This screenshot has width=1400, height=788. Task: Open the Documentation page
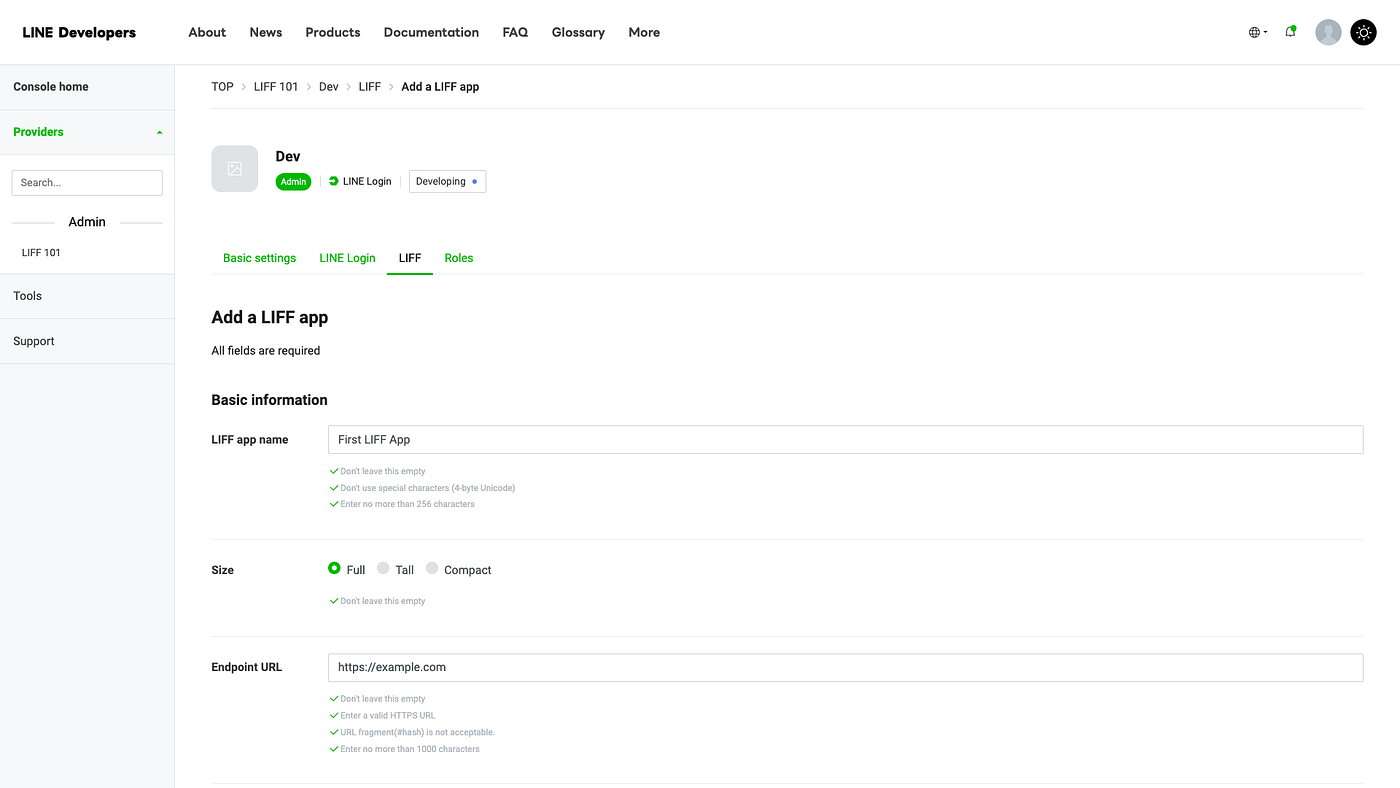[x=431, y=32]
